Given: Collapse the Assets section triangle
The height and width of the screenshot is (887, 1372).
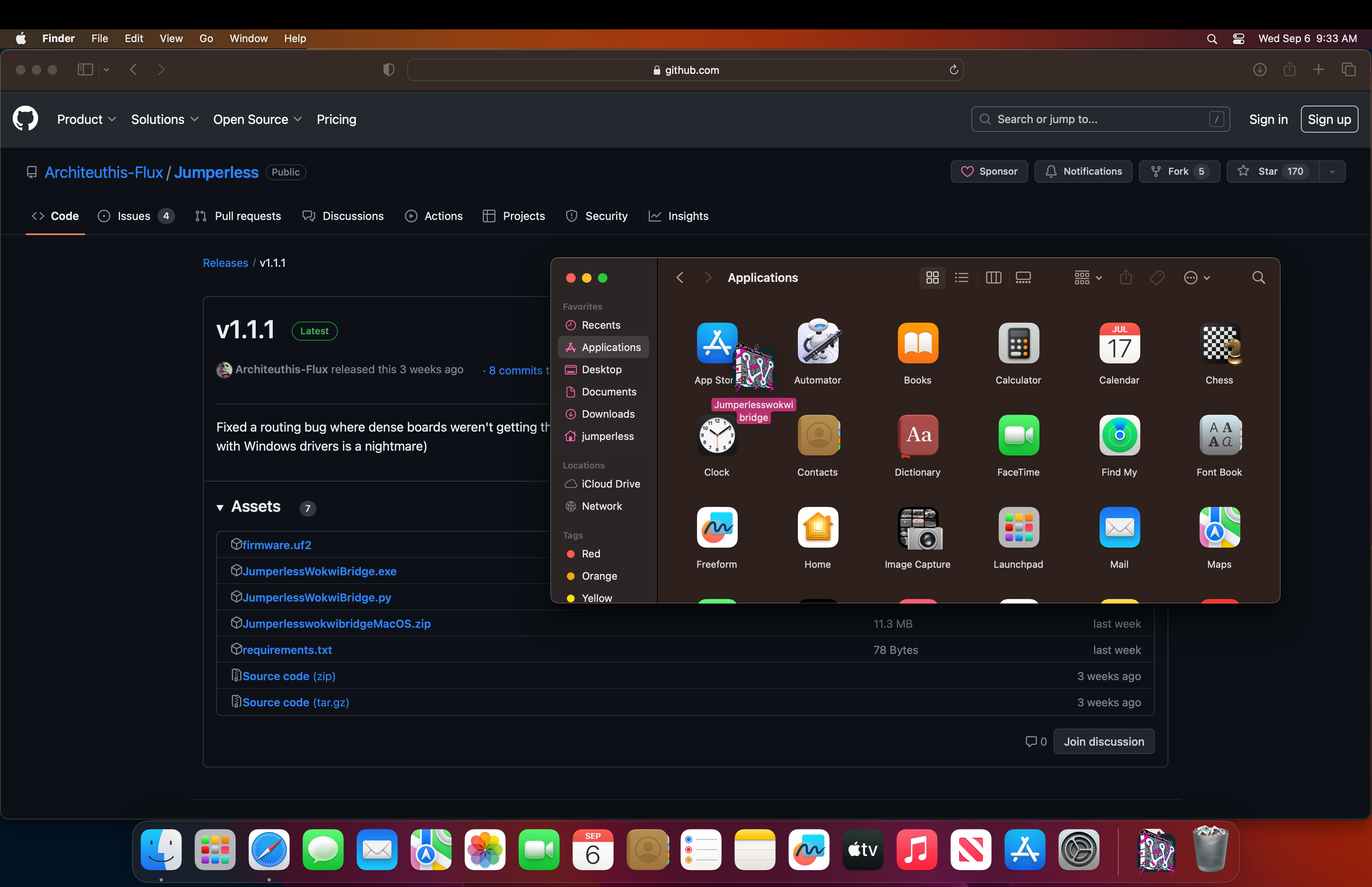Looking at the screenshot, I should (220, 507).
